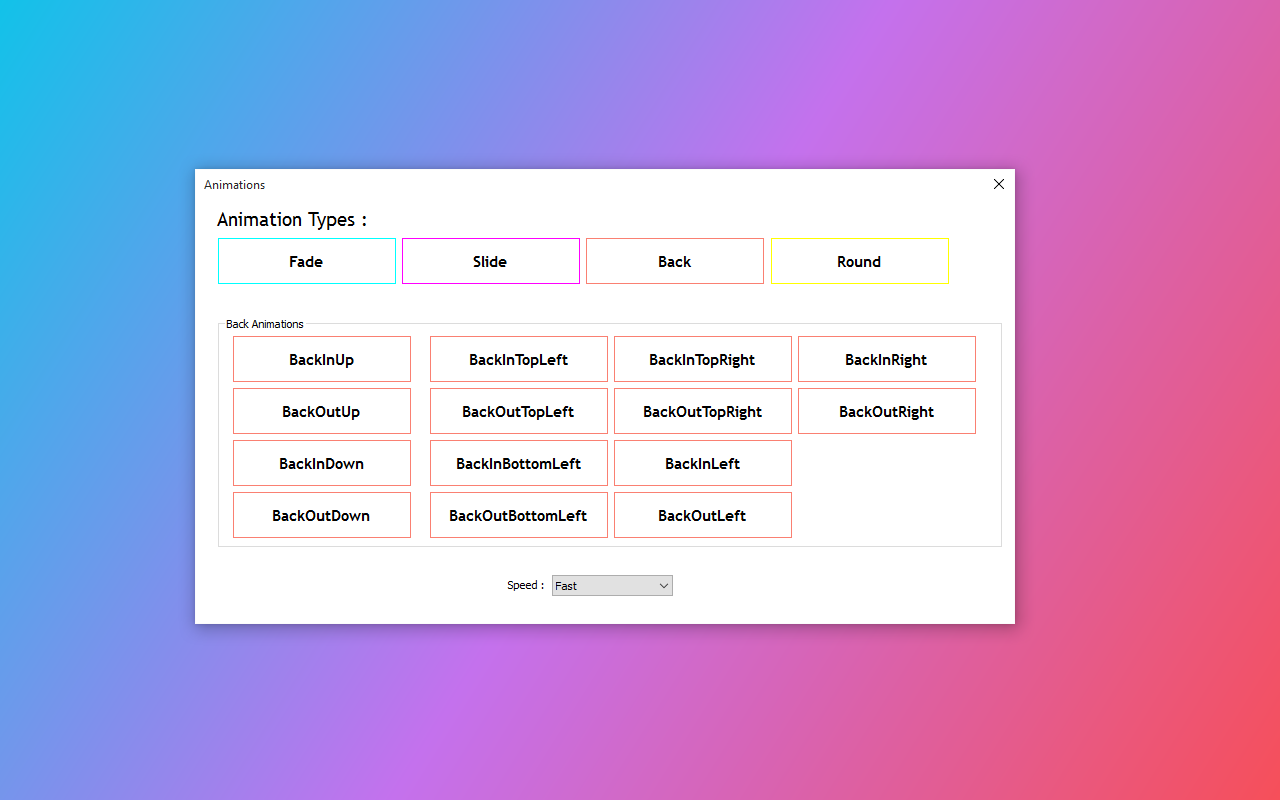Run the BackOutBottomLeft animation
This screenshot has height=800, width=1280.
coord(519,515)
